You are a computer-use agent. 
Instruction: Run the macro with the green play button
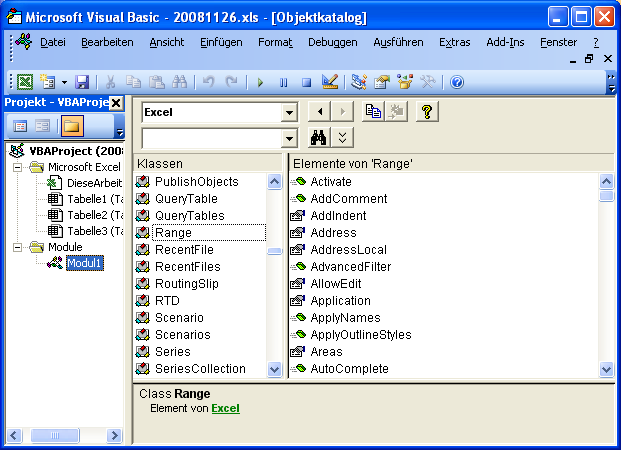pyautogui.click(x=260, y=82)
